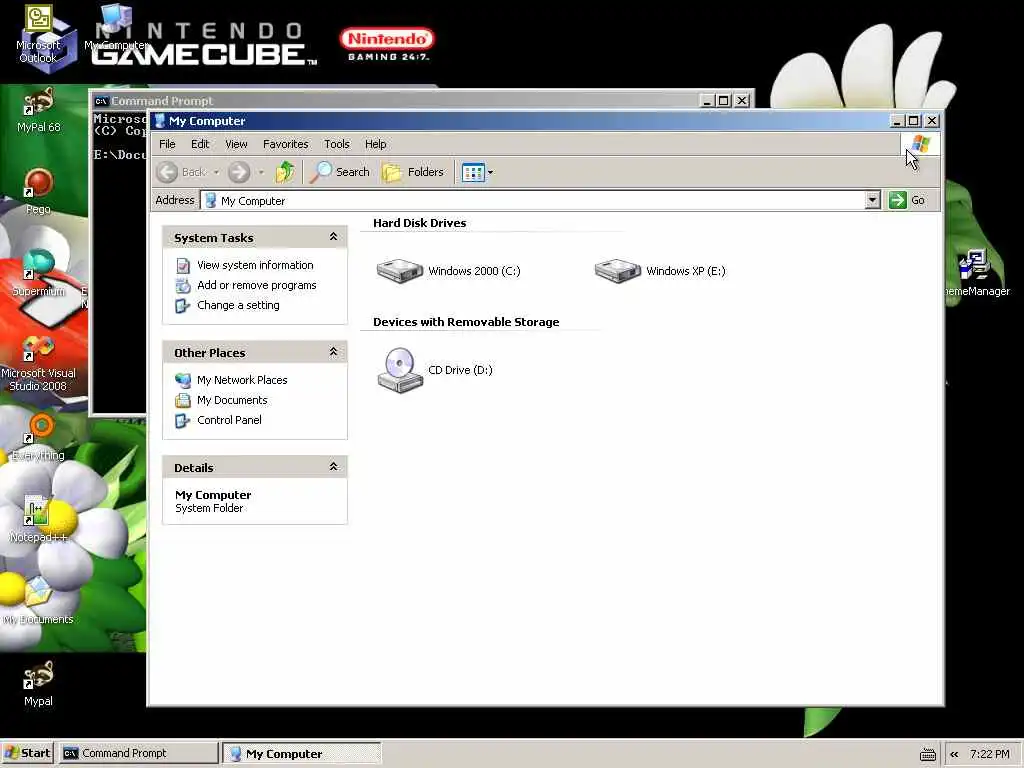Click the Hard Disk Drives group header

419,223
